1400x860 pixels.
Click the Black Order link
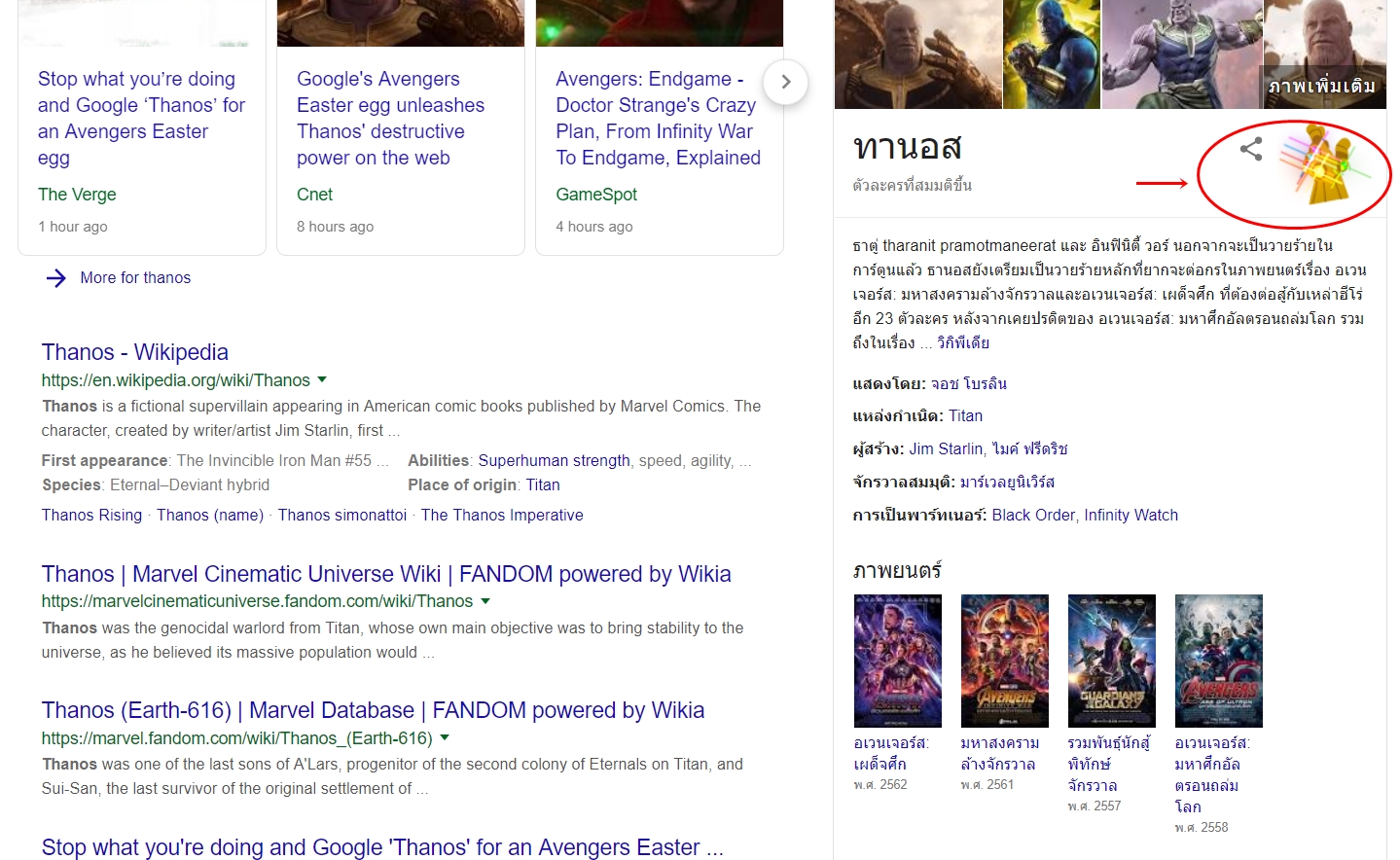click(x=1033, y=515)
